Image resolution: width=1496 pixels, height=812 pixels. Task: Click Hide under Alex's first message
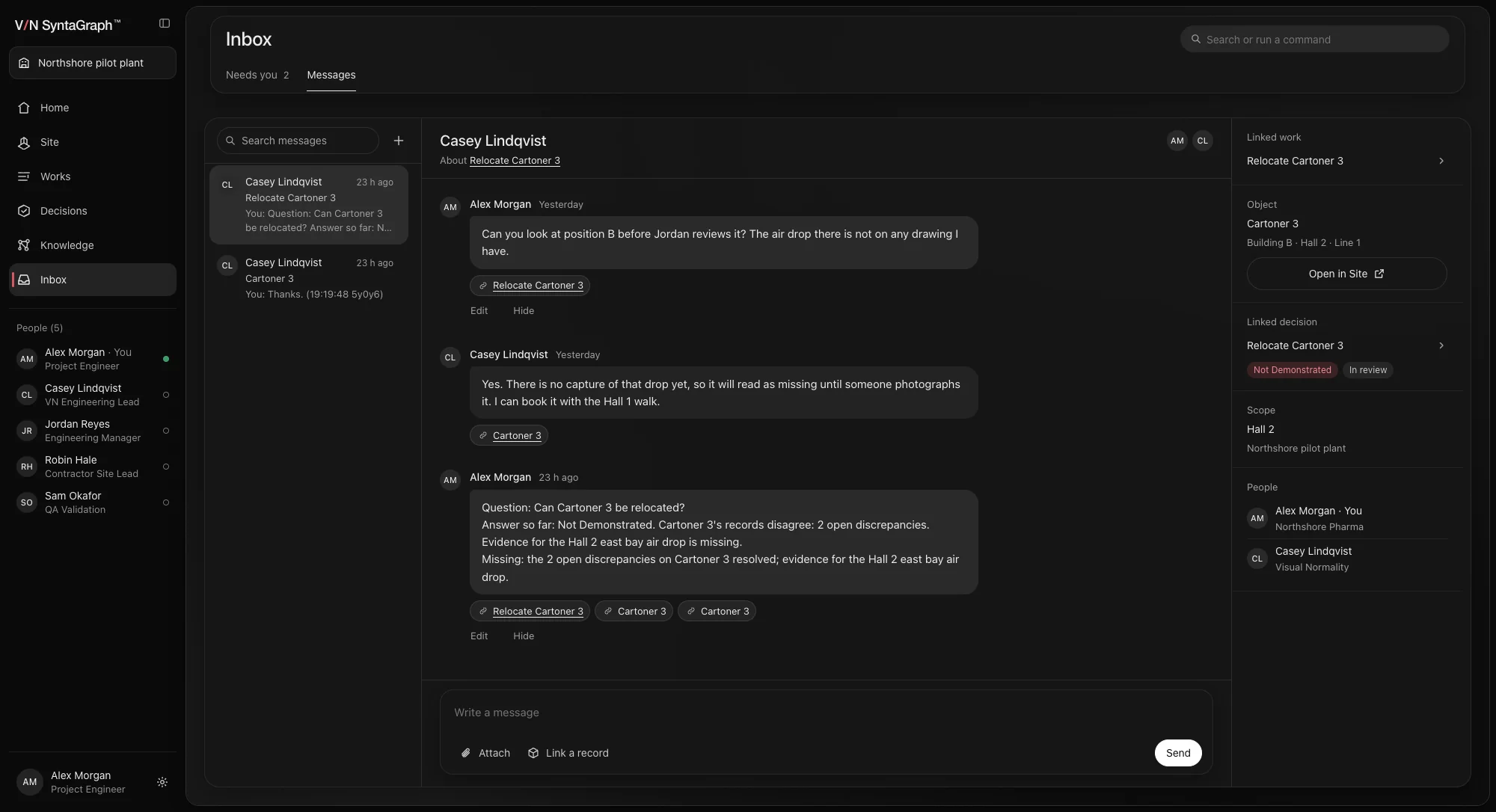[524, 311]
